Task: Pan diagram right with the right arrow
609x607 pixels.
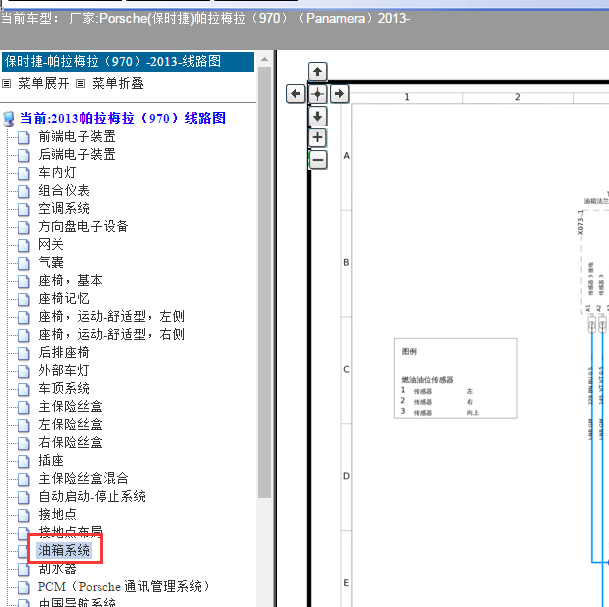Action: coord(339,94)
